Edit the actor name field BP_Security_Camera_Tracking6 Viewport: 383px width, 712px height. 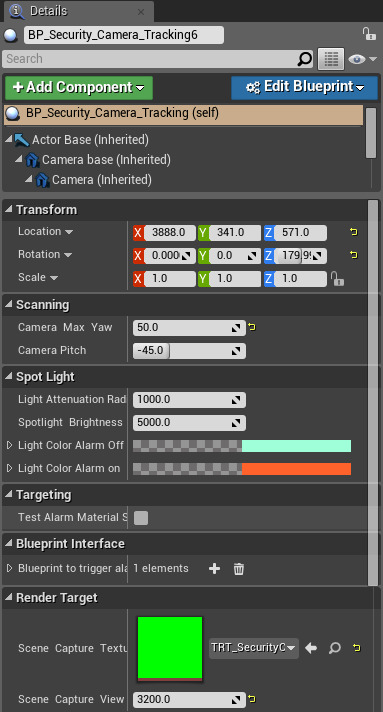[124, 35]
